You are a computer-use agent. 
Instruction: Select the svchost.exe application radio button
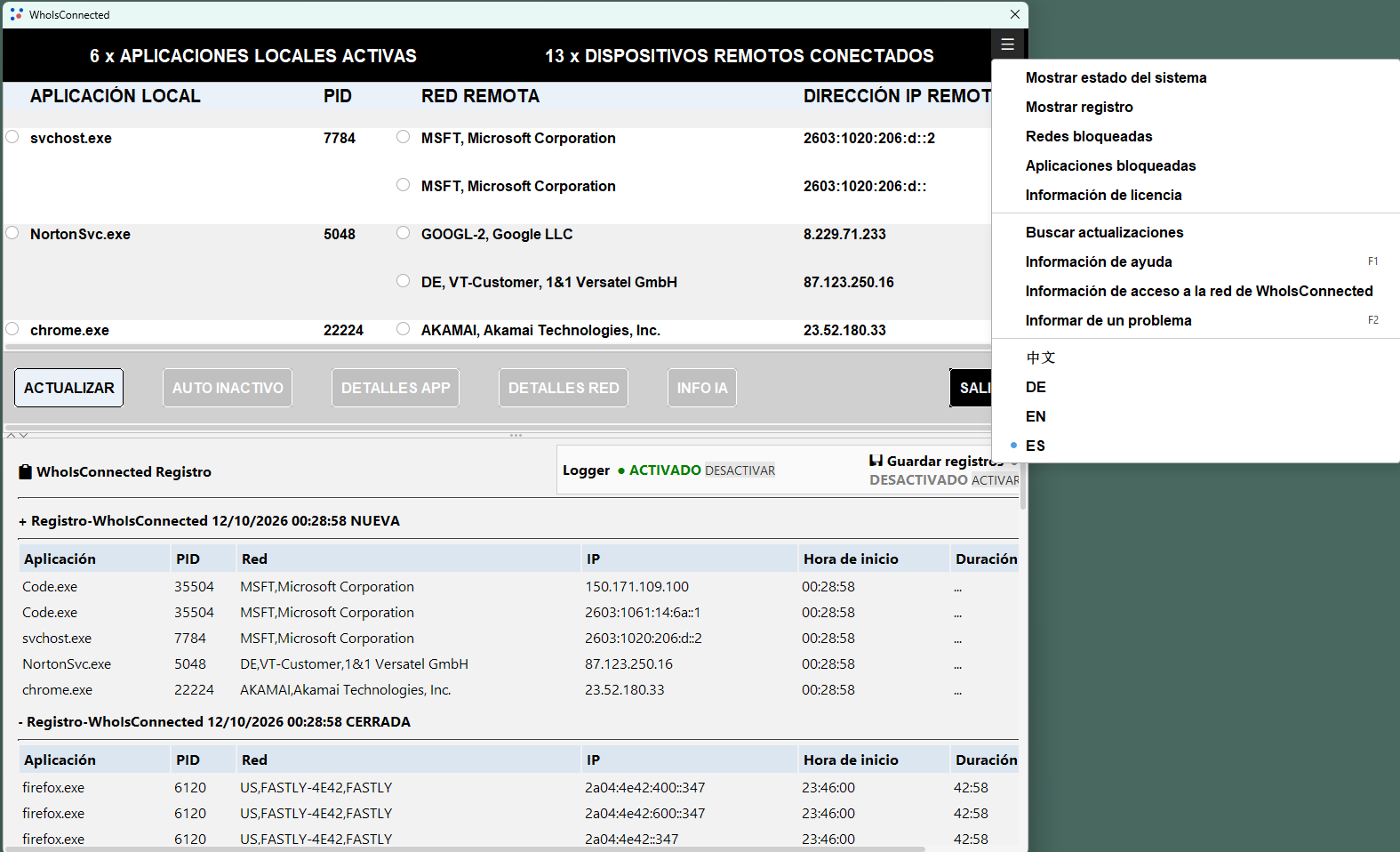[x=12, y=137]
